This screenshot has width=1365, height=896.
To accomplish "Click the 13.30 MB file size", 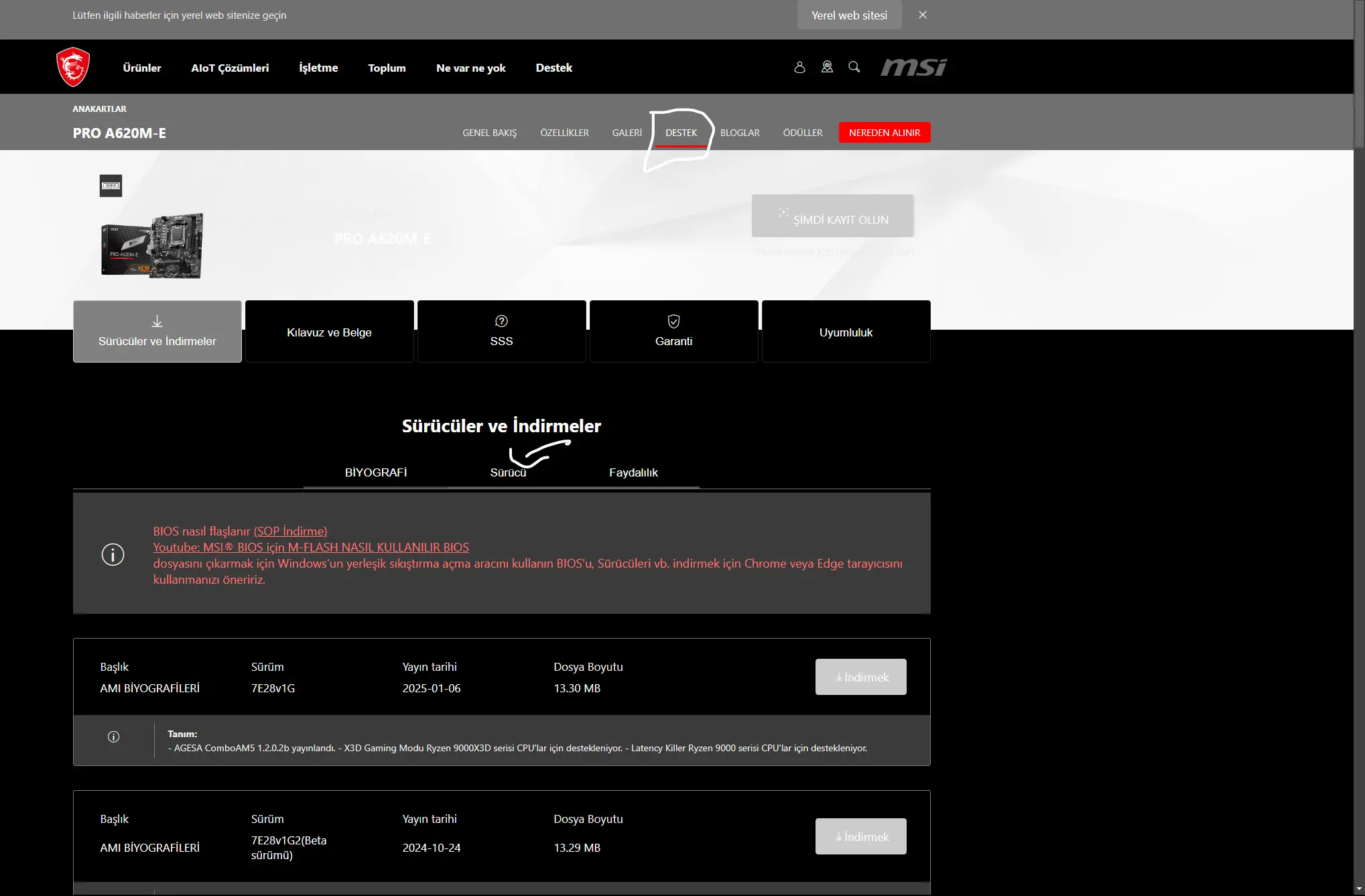I will (x=577, y=688).
